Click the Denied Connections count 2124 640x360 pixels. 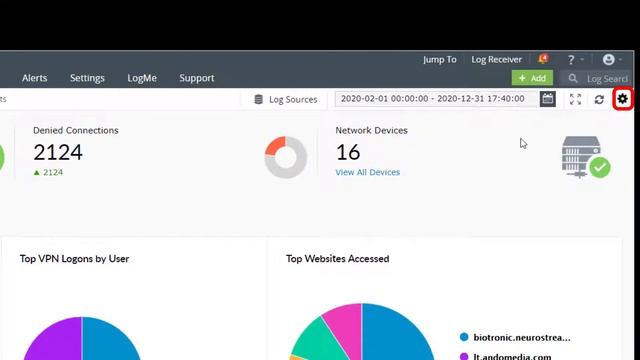pyautogui.click(x=58, y=152)
